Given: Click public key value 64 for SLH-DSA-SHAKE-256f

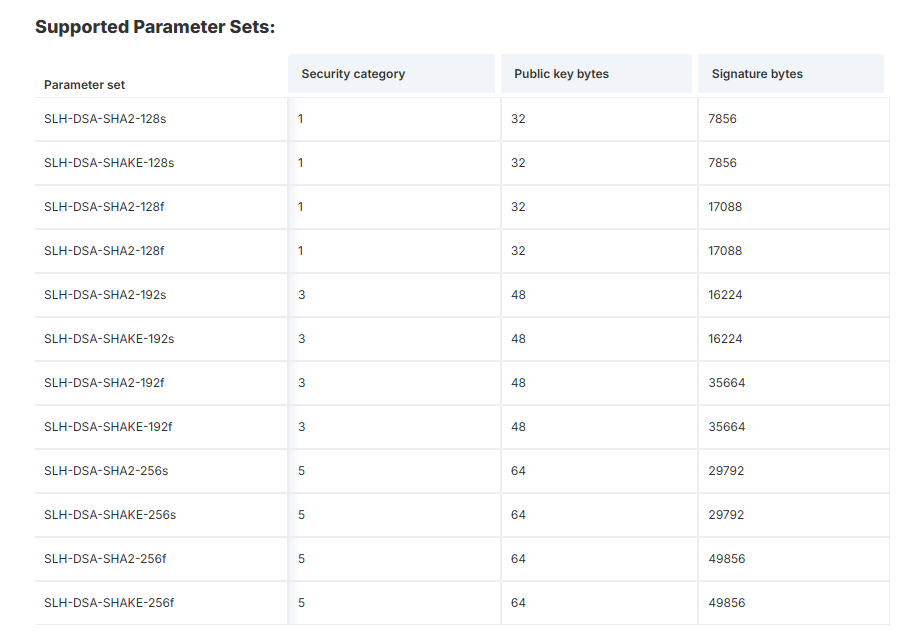Looking at the screenshot, I should click(x=518, y=603).
